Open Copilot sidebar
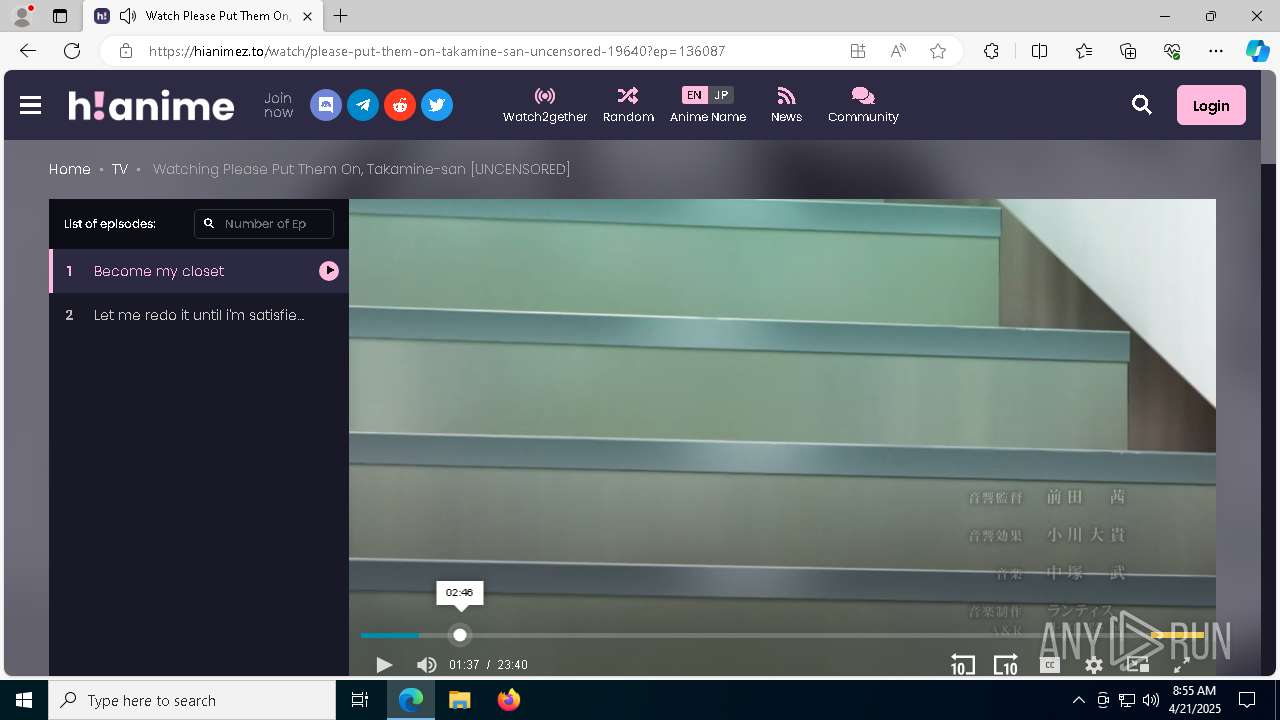Screen dimensions: 1280x720 [1257, 51]
